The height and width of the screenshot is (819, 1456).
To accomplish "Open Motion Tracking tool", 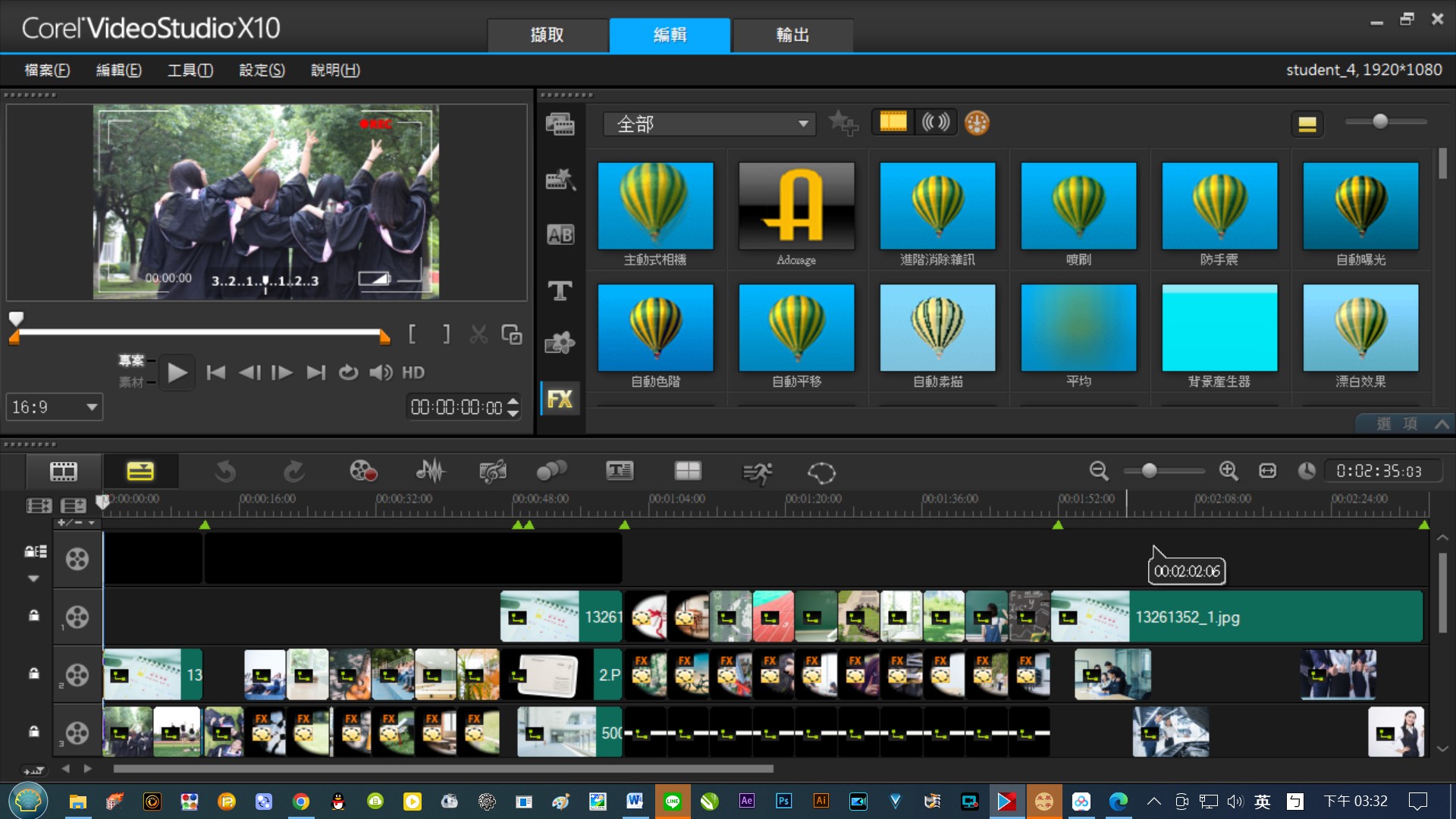I will tap(551, 472).
